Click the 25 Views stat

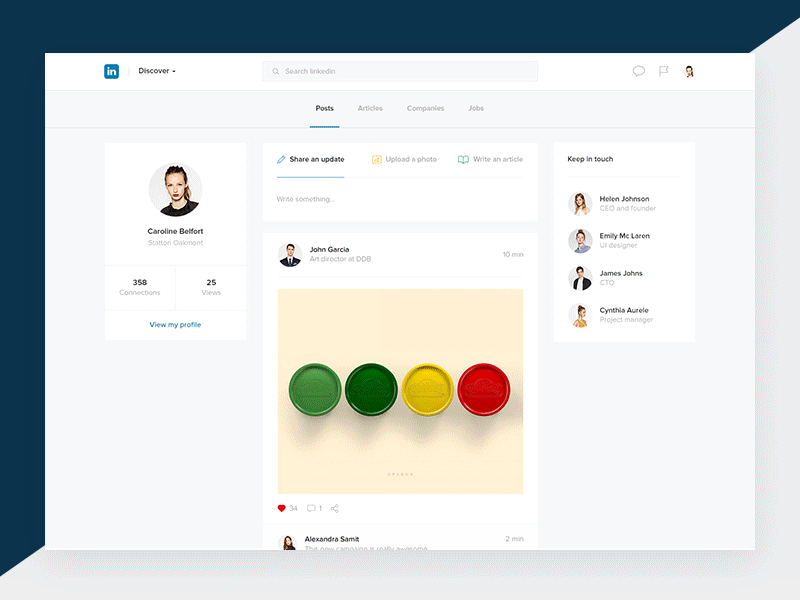(x=211, y=287)
